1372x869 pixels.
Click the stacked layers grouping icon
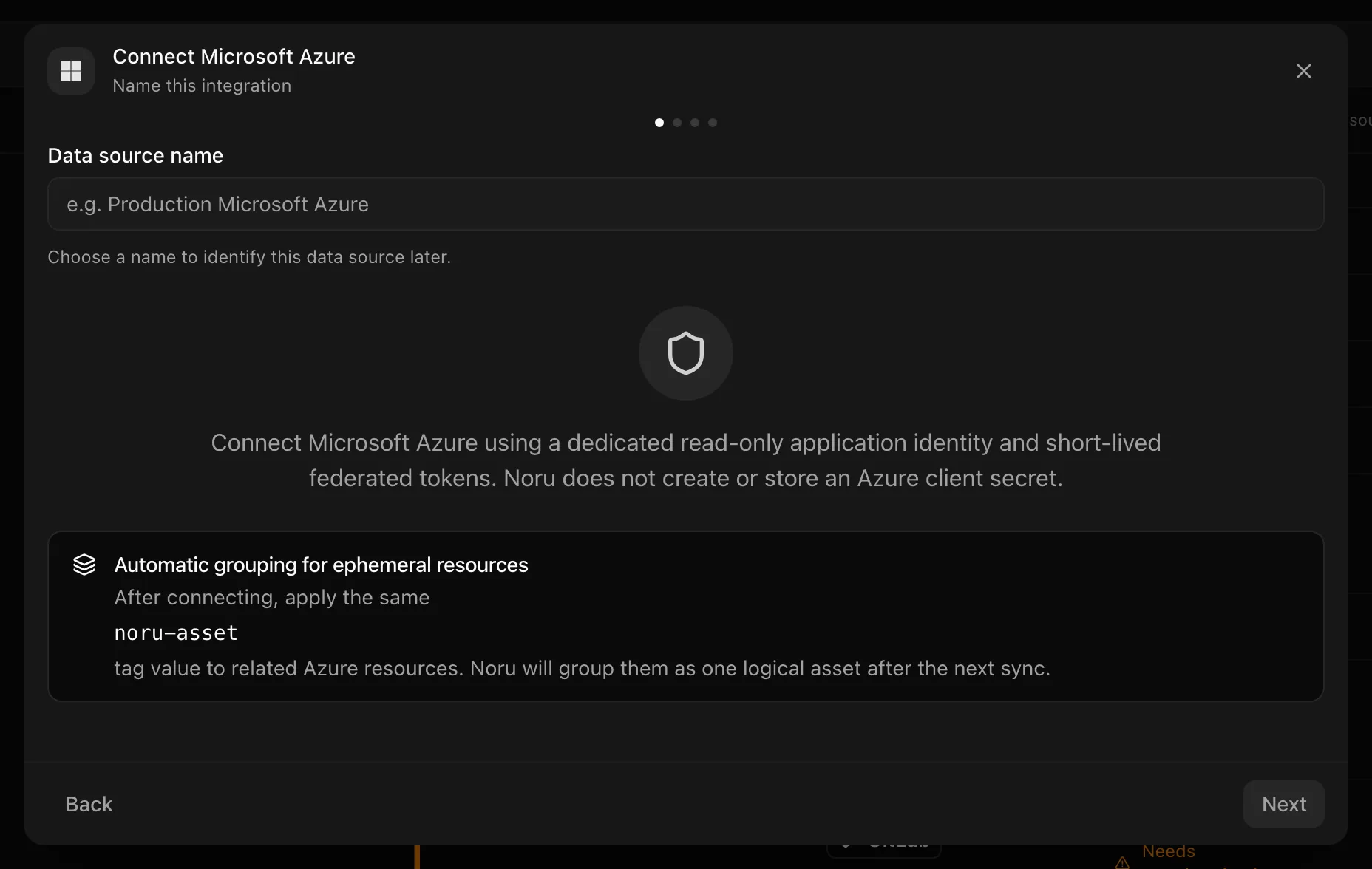pyautogui.click(x=84, y=565)
